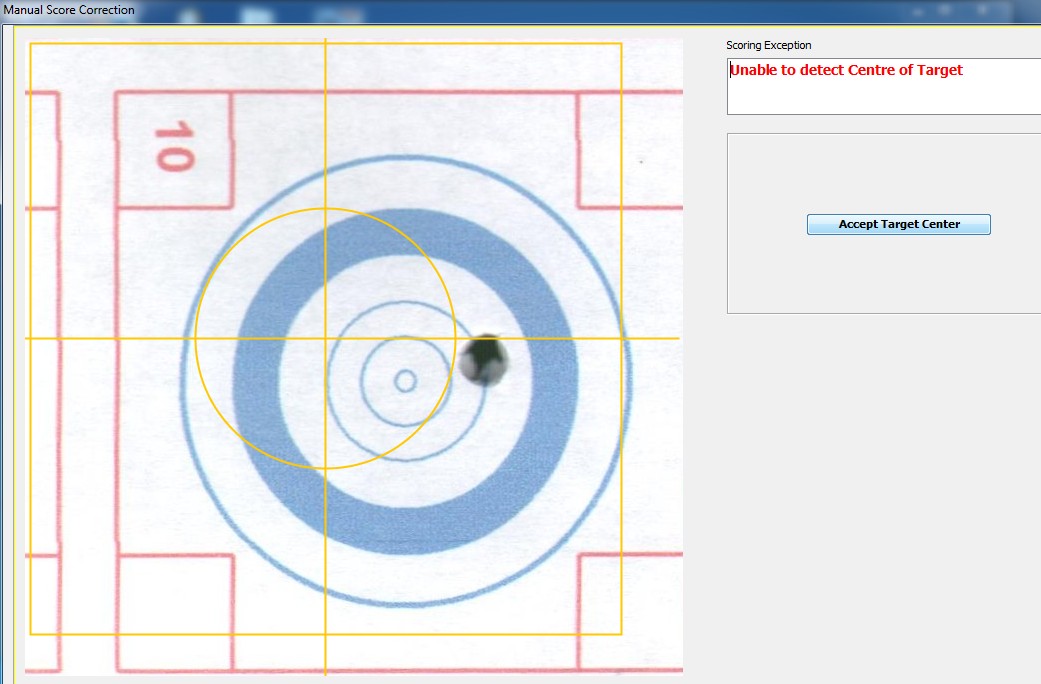
Task: Click the topmost point of yellow circle overlay
Action: 325,209
